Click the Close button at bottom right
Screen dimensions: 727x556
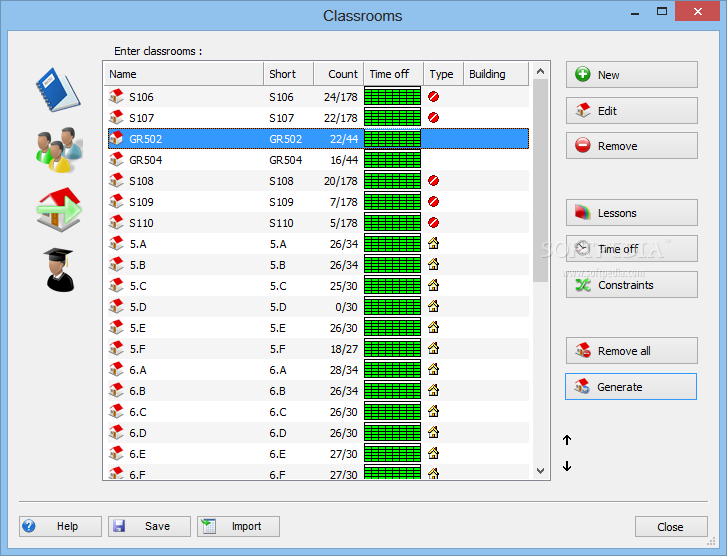[671, 527]
